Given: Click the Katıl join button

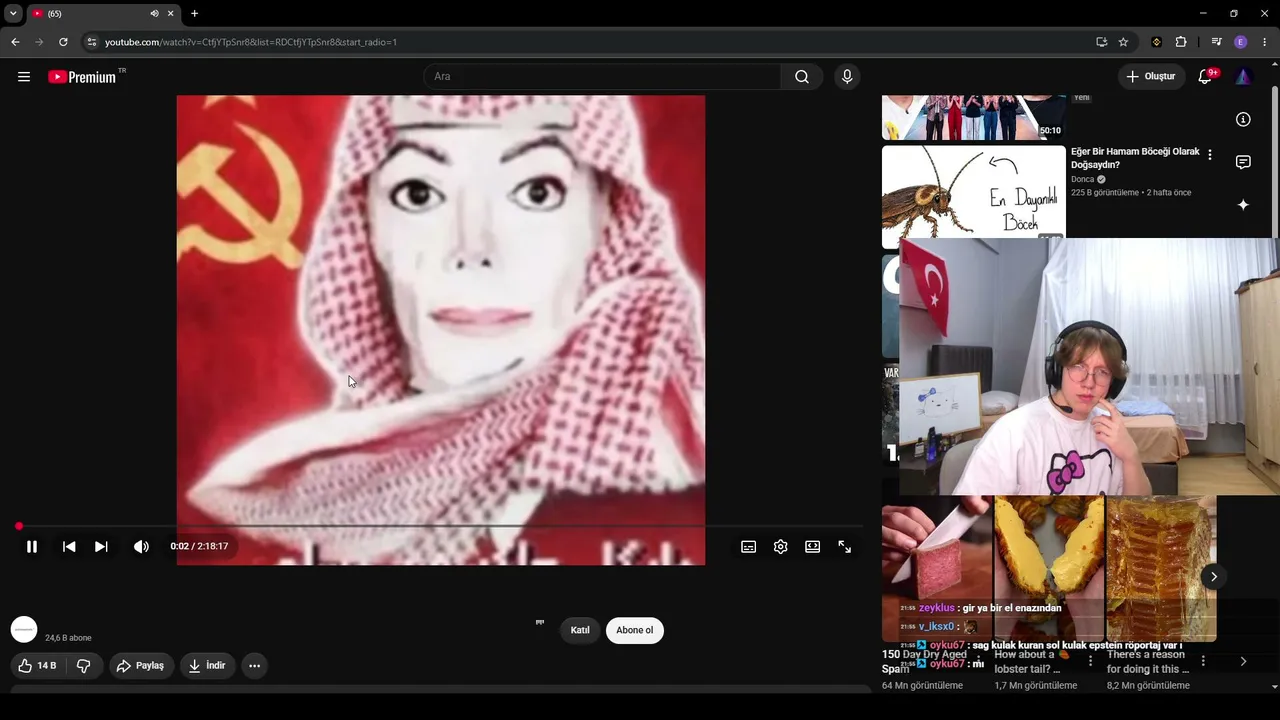Looking at the screenshot, I should 580,630.
